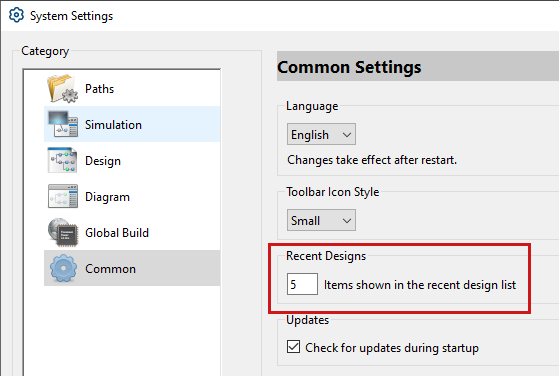Open Toolbar Icon Style dropdown set to Small

[321, 220]
